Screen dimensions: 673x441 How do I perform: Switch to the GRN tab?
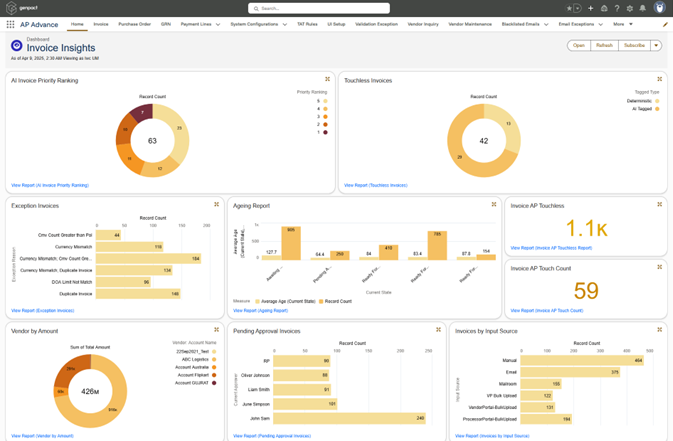point(166,24)
